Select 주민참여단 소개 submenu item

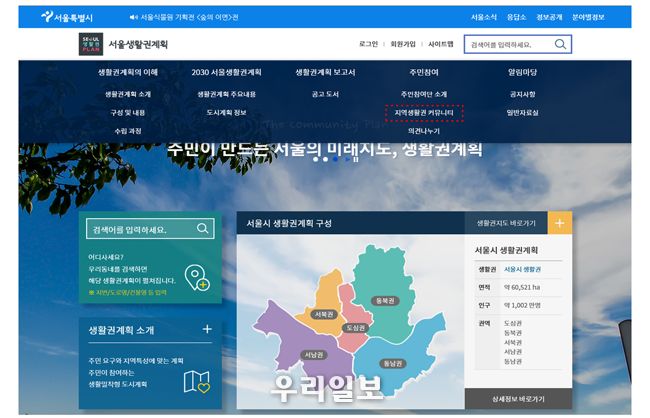[x=424, y=95]
